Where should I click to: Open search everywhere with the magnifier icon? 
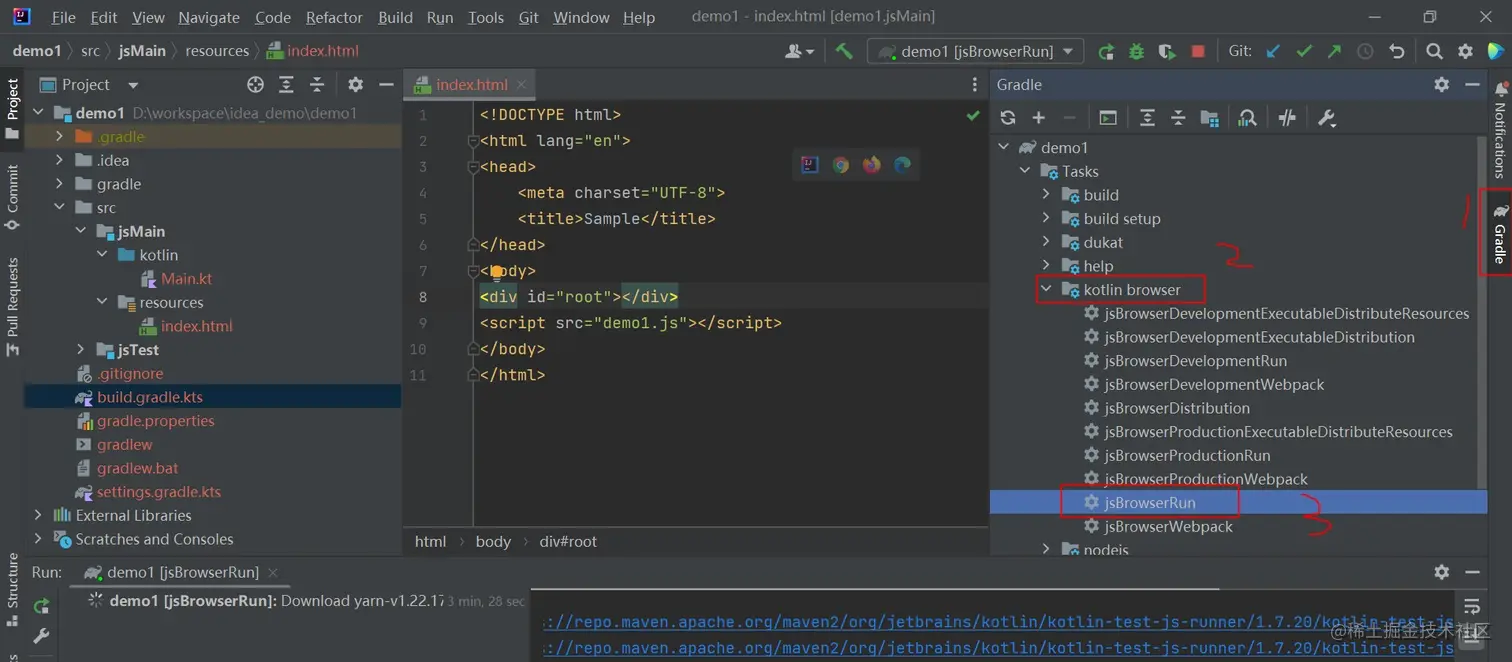pos(1434,50)
